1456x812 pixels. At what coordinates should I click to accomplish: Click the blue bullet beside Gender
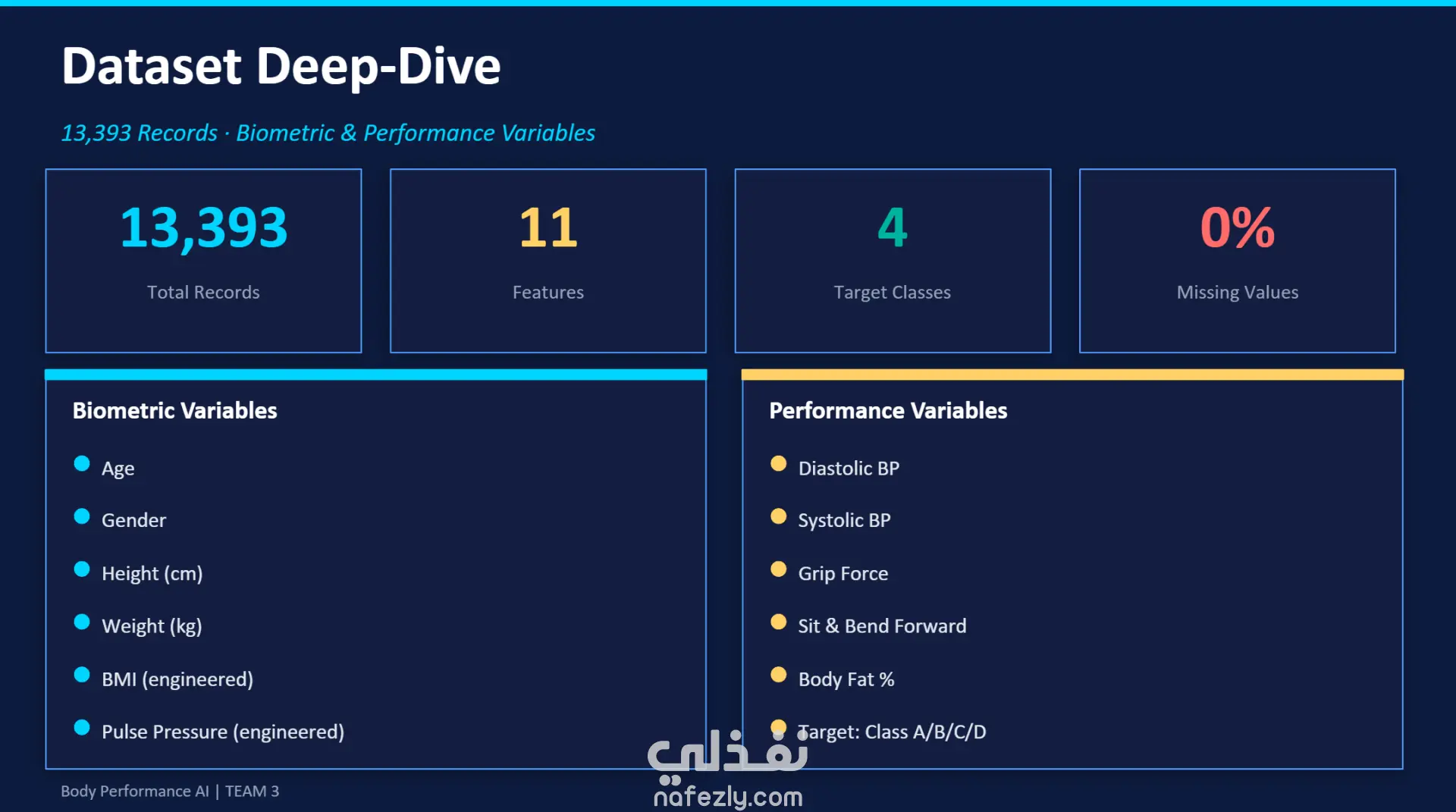point(82,516)
